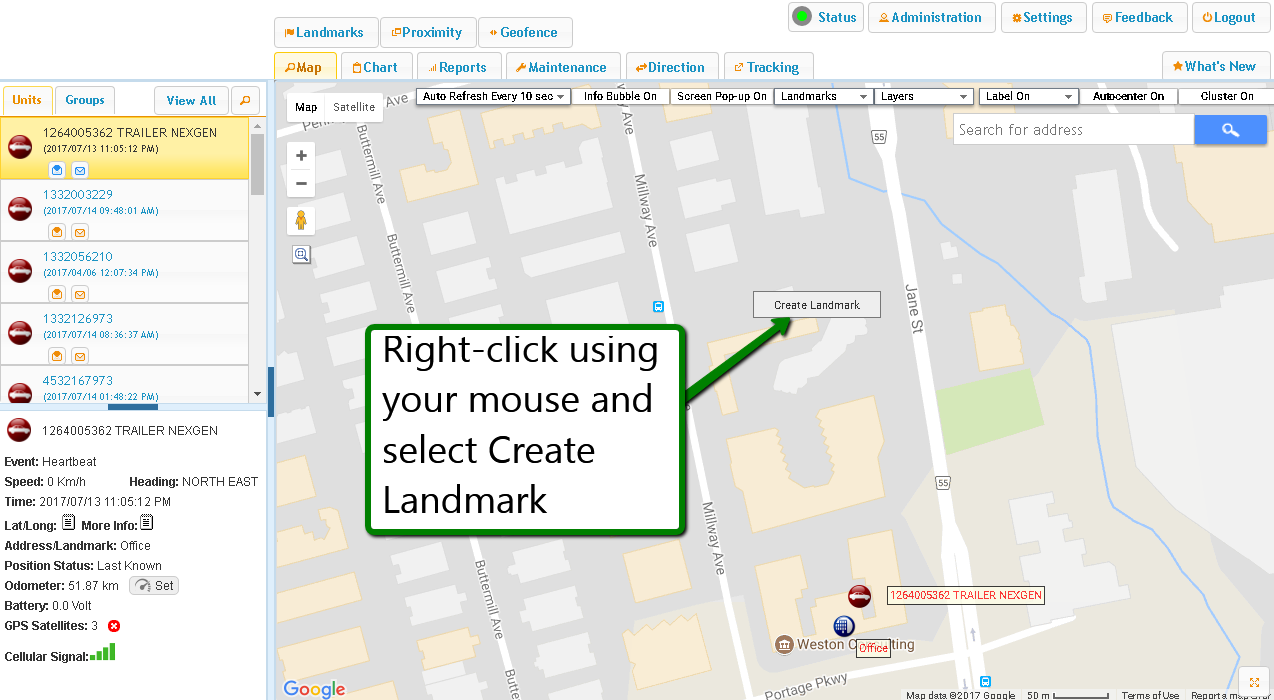
Task: Open the Label On dropdown
Action: (x=1027, y=97)
